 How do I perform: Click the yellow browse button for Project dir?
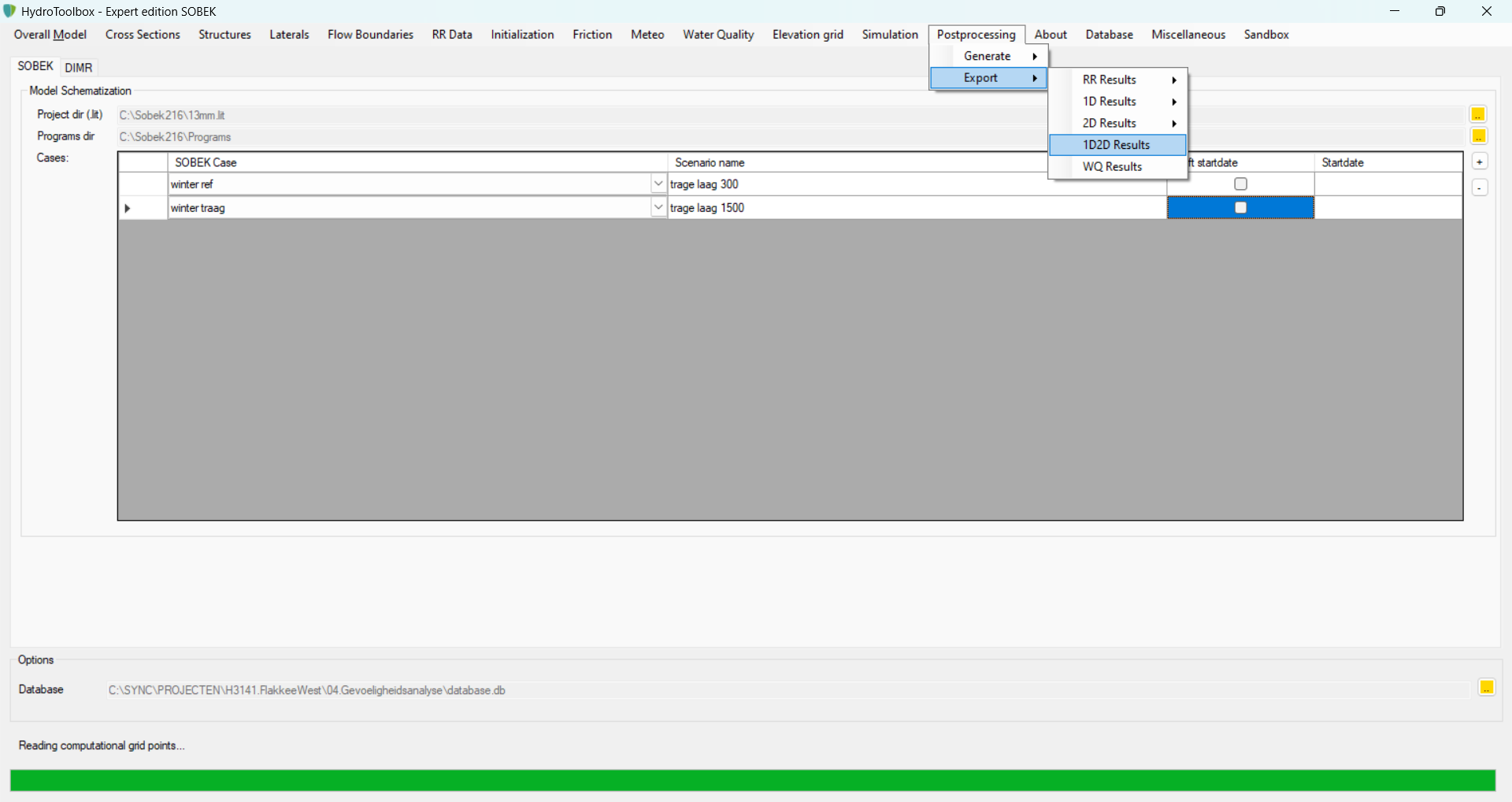(1478, 115)
